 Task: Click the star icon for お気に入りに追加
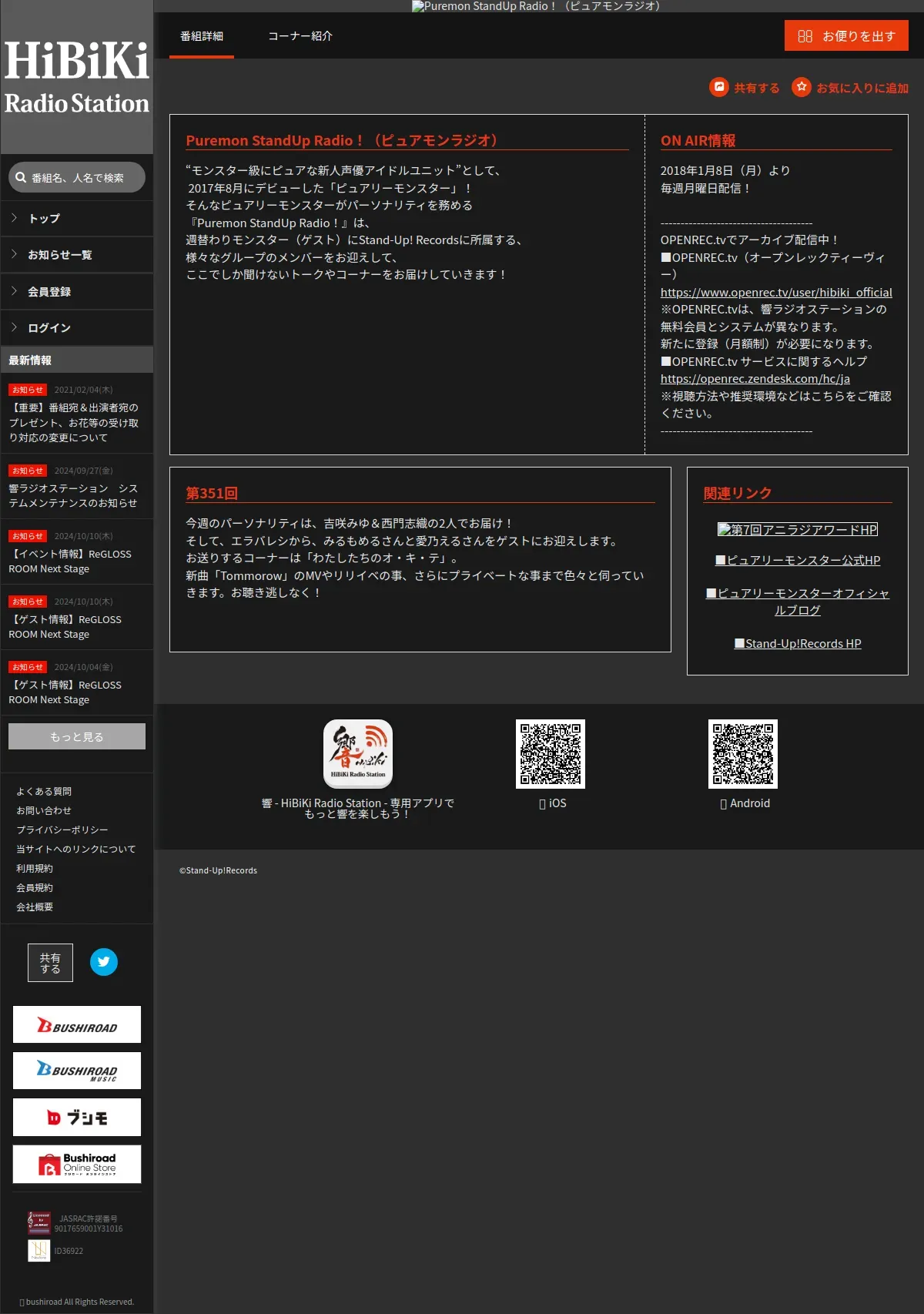tap(802, 87)
